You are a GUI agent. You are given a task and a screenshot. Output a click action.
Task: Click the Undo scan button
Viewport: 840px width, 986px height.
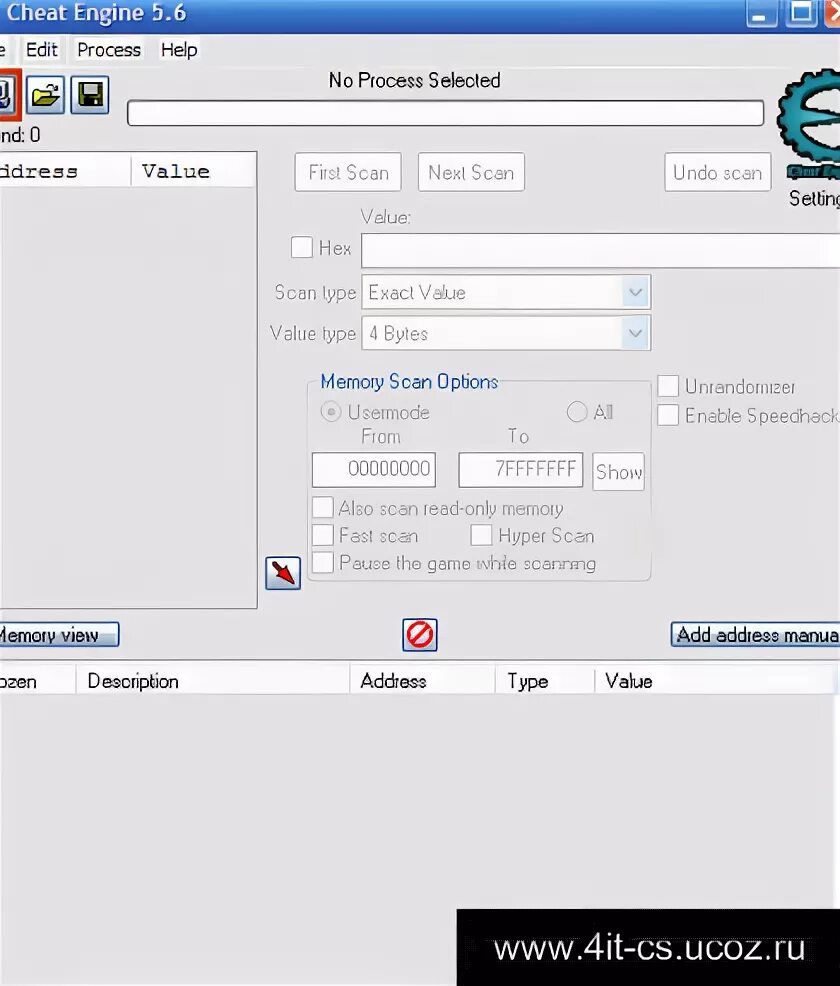(x=717, y=172)
